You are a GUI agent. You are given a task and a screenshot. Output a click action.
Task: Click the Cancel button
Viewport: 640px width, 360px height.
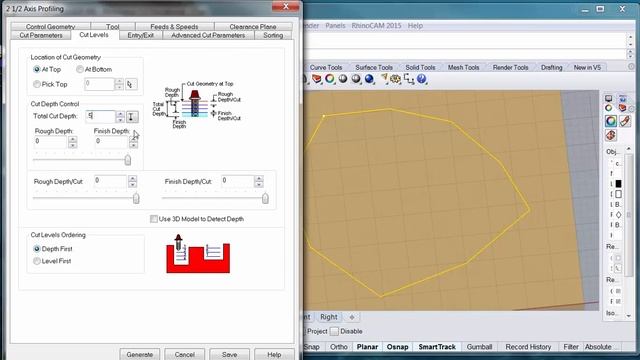tap(184, 354)
